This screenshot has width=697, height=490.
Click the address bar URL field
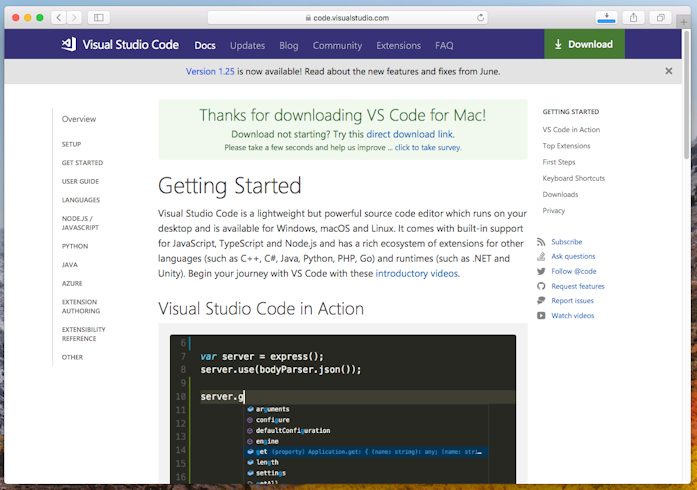[x=347, y=18]
